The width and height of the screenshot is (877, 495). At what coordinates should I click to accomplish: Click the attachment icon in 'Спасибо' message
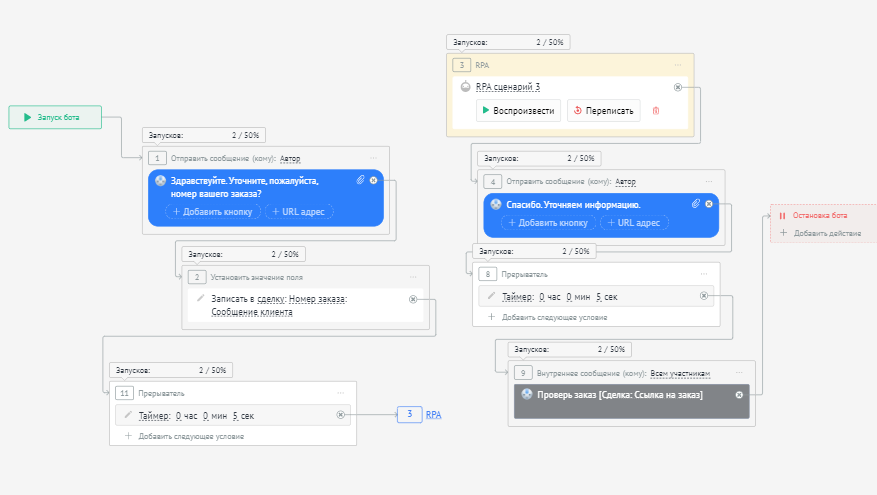click(695, 204)
